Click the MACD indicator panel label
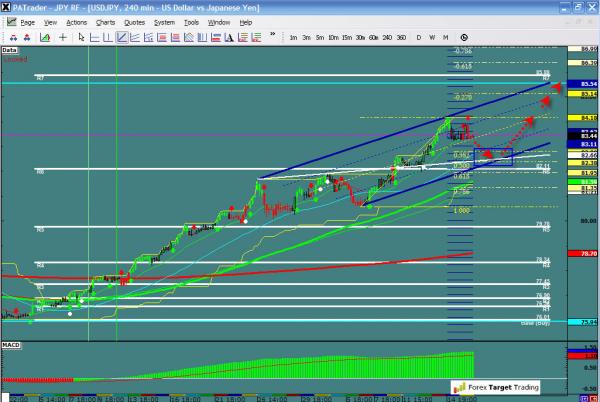Viewport: 600px width, 402px height. [x=10, y=346]
